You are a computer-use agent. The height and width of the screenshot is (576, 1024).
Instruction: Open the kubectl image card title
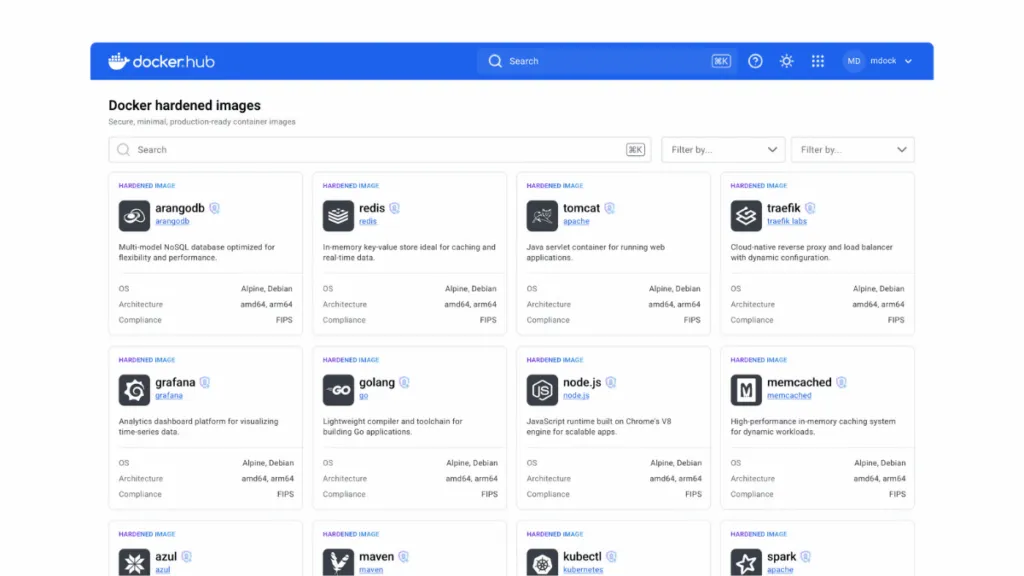[x=582, y=557]
